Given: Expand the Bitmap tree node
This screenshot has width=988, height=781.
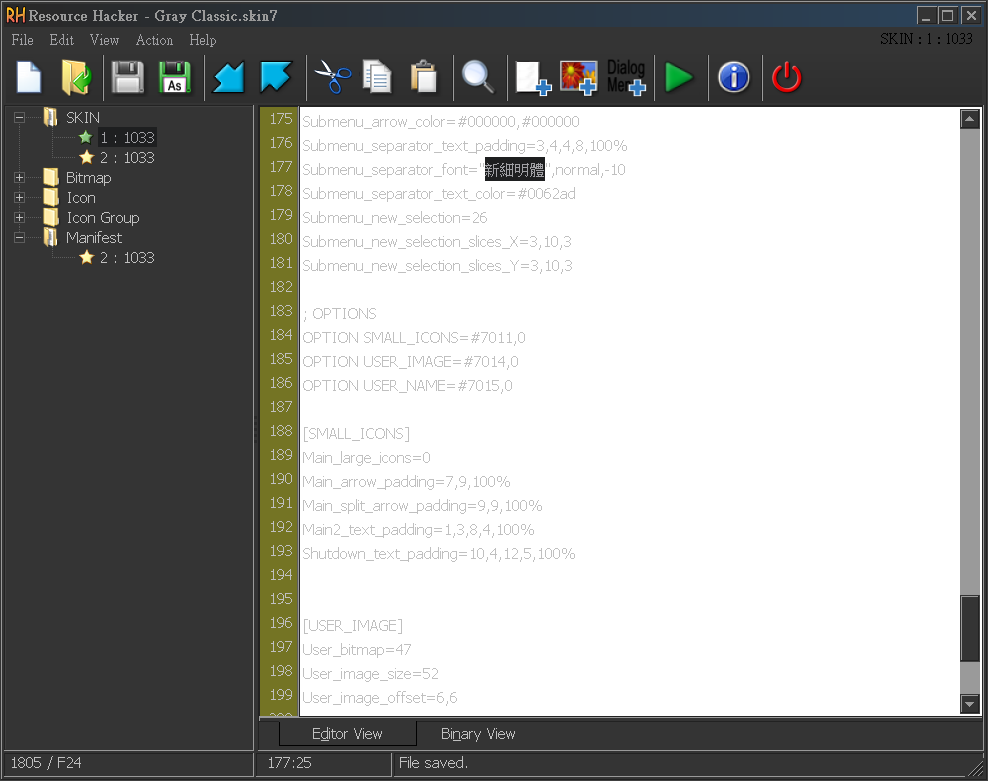Looking at the screenshot, I should pyautogui.click(x=20, y=178).
